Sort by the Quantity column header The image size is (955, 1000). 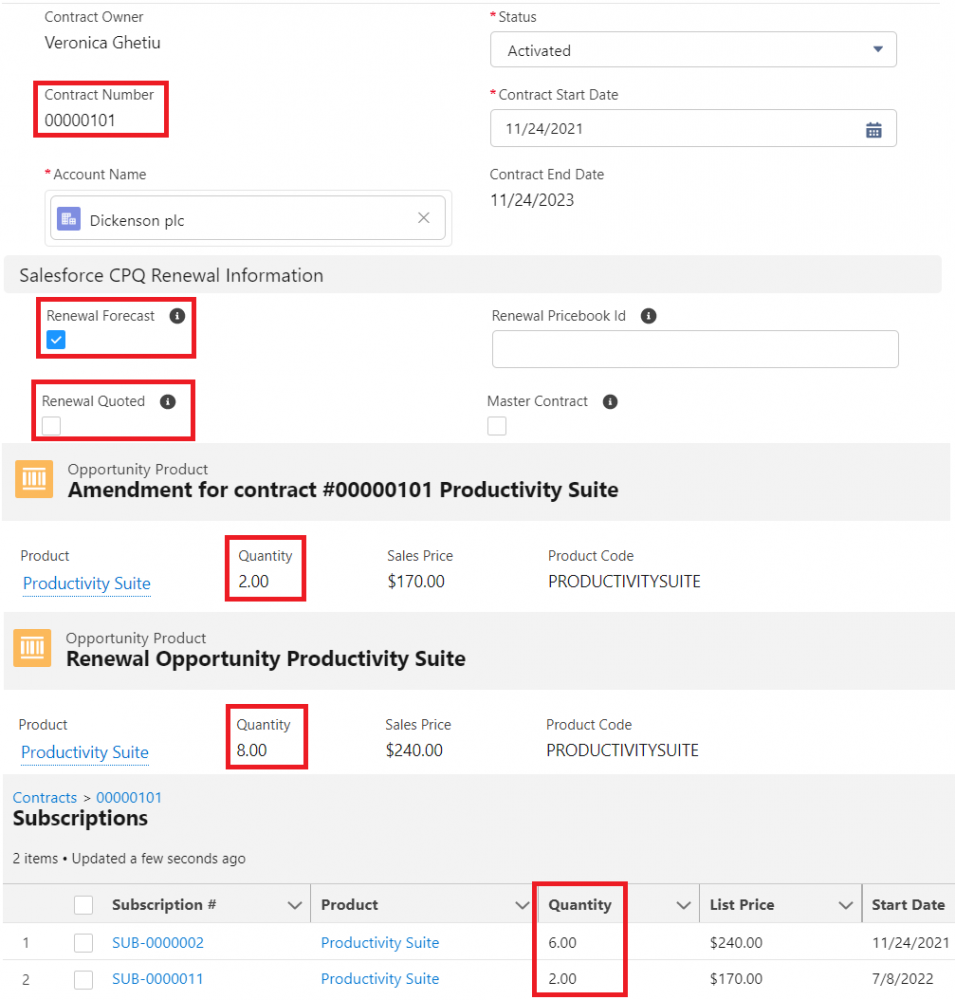tap(580, 905)
